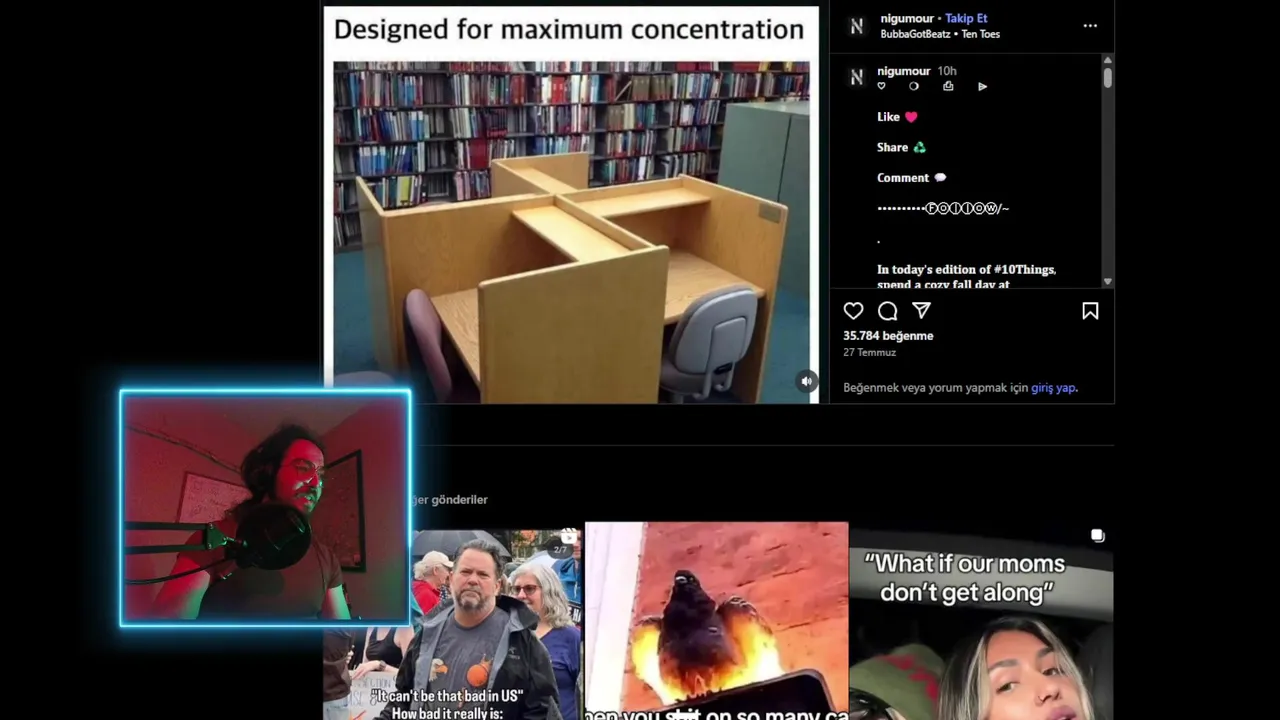Share the post with the paper plane icon

(x=921, y=311)
